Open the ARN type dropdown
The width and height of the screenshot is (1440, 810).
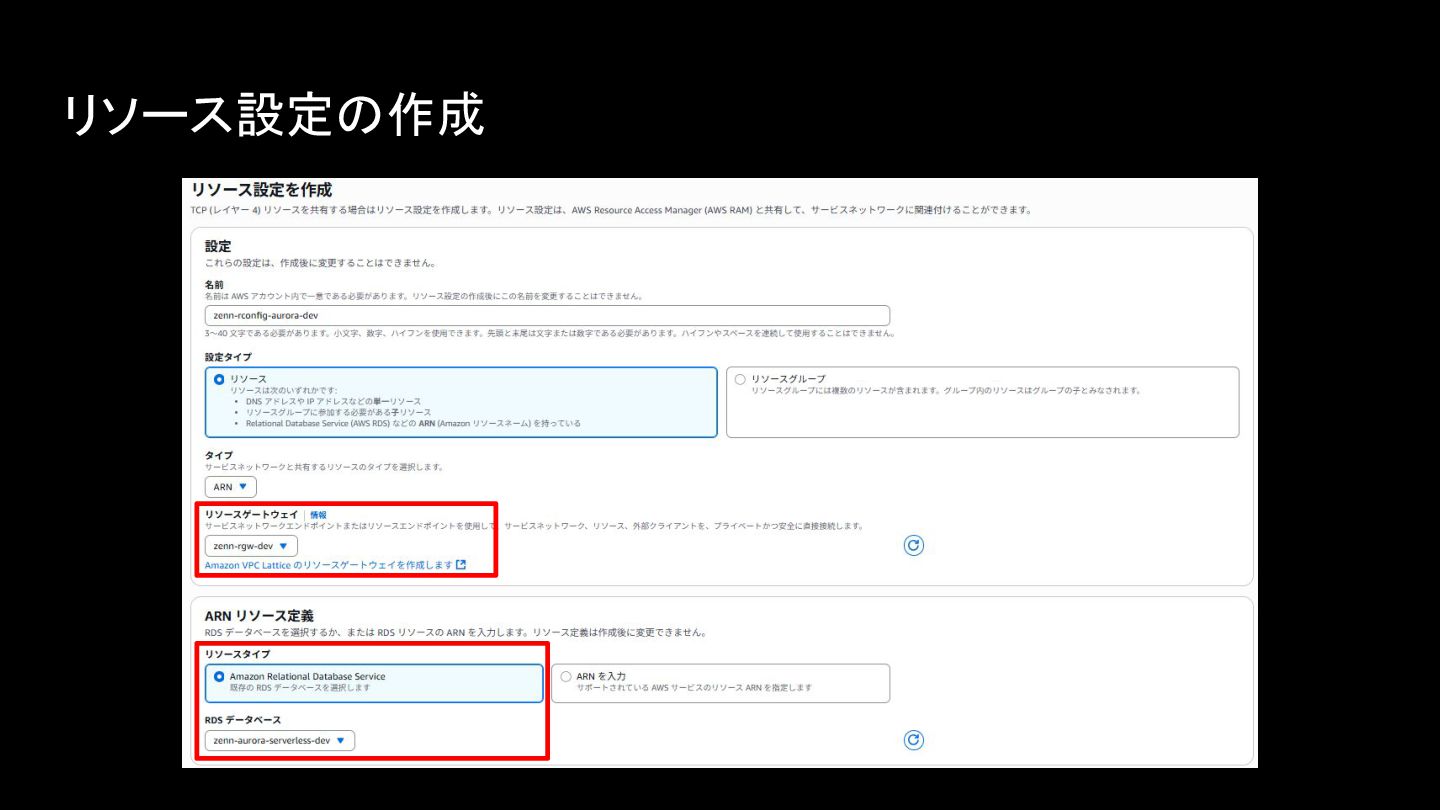(230, 487)
